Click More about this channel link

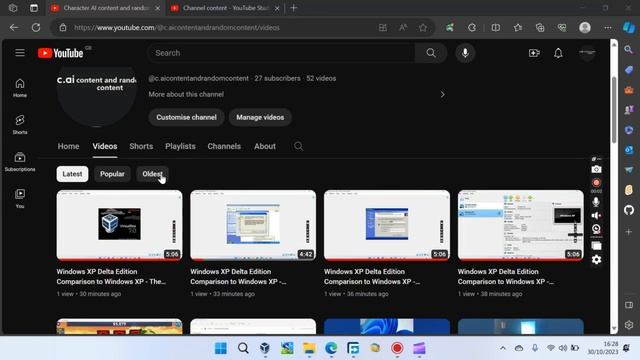tap(186, 94)
